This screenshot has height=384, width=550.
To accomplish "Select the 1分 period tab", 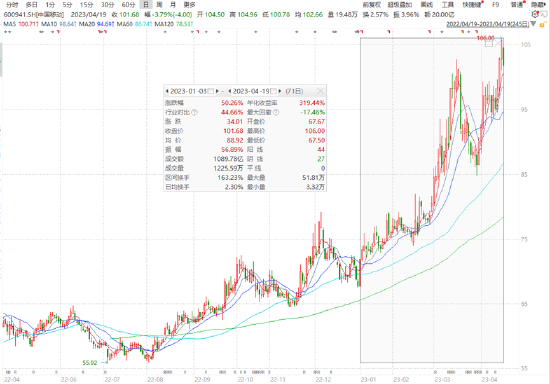I will click(x=50, y=5).
